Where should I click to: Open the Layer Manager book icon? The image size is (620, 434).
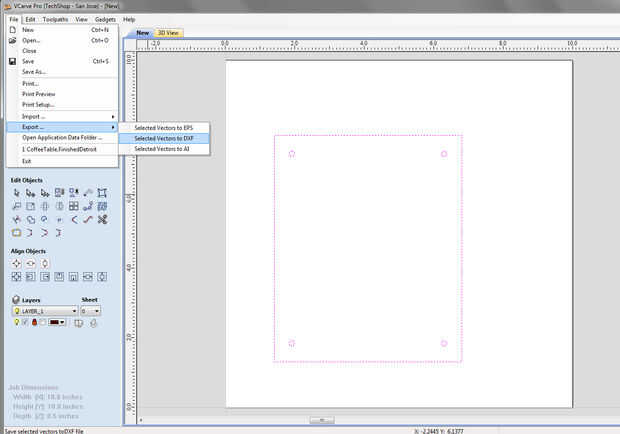[79, 323]
